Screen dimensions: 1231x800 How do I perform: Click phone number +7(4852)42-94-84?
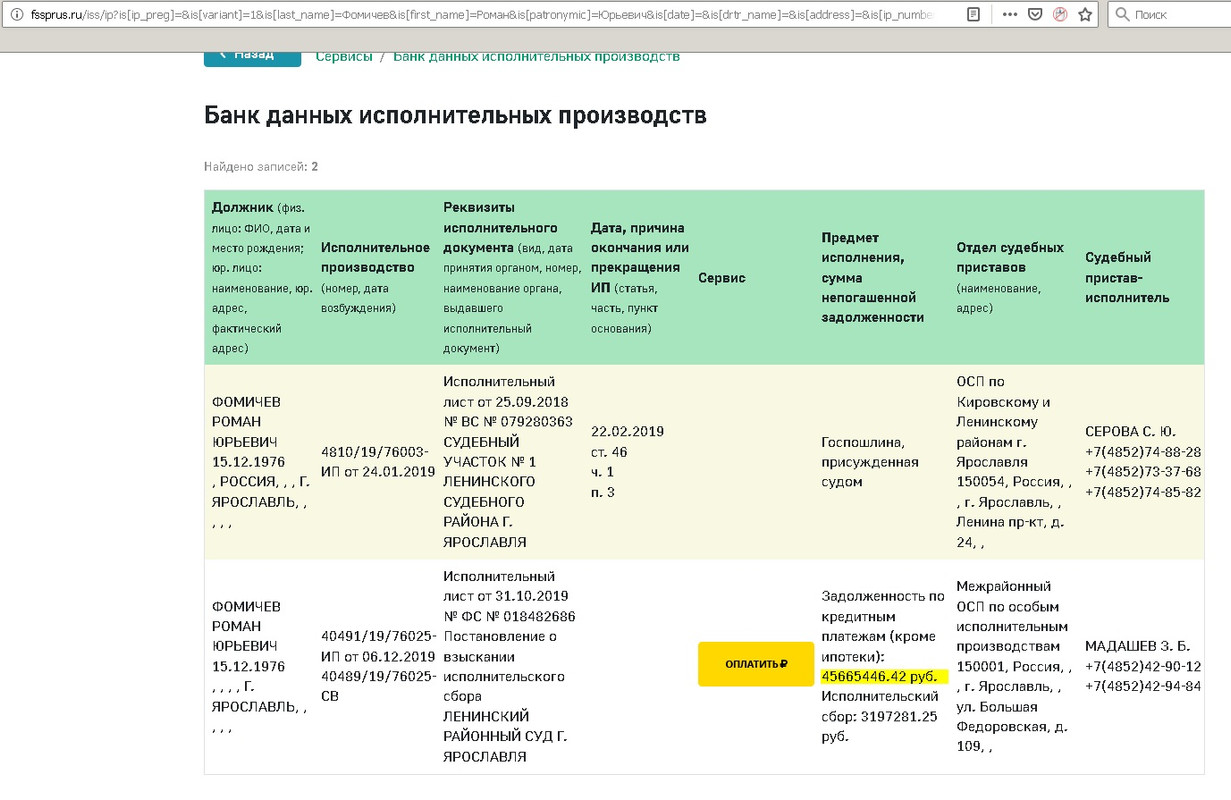tap(1143, 687)
